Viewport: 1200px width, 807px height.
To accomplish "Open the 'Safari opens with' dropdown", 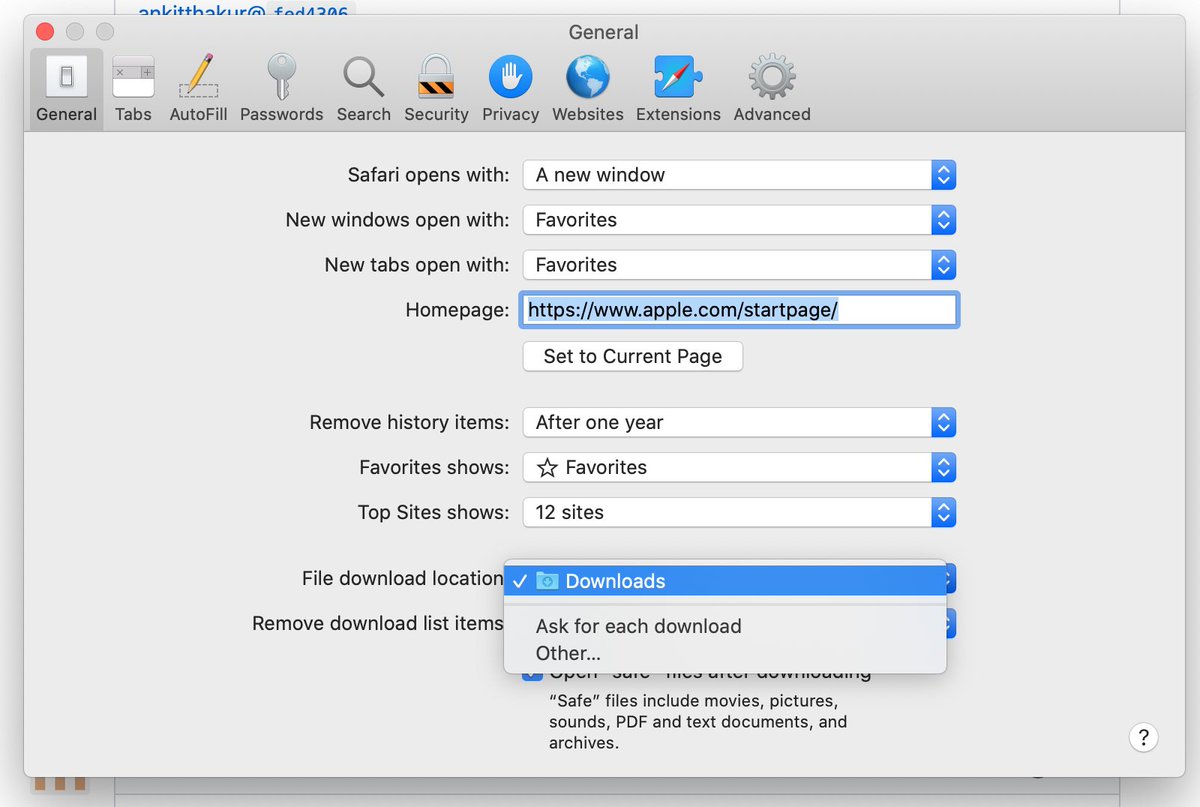I will pyautogui.click(x=740, y=175).
